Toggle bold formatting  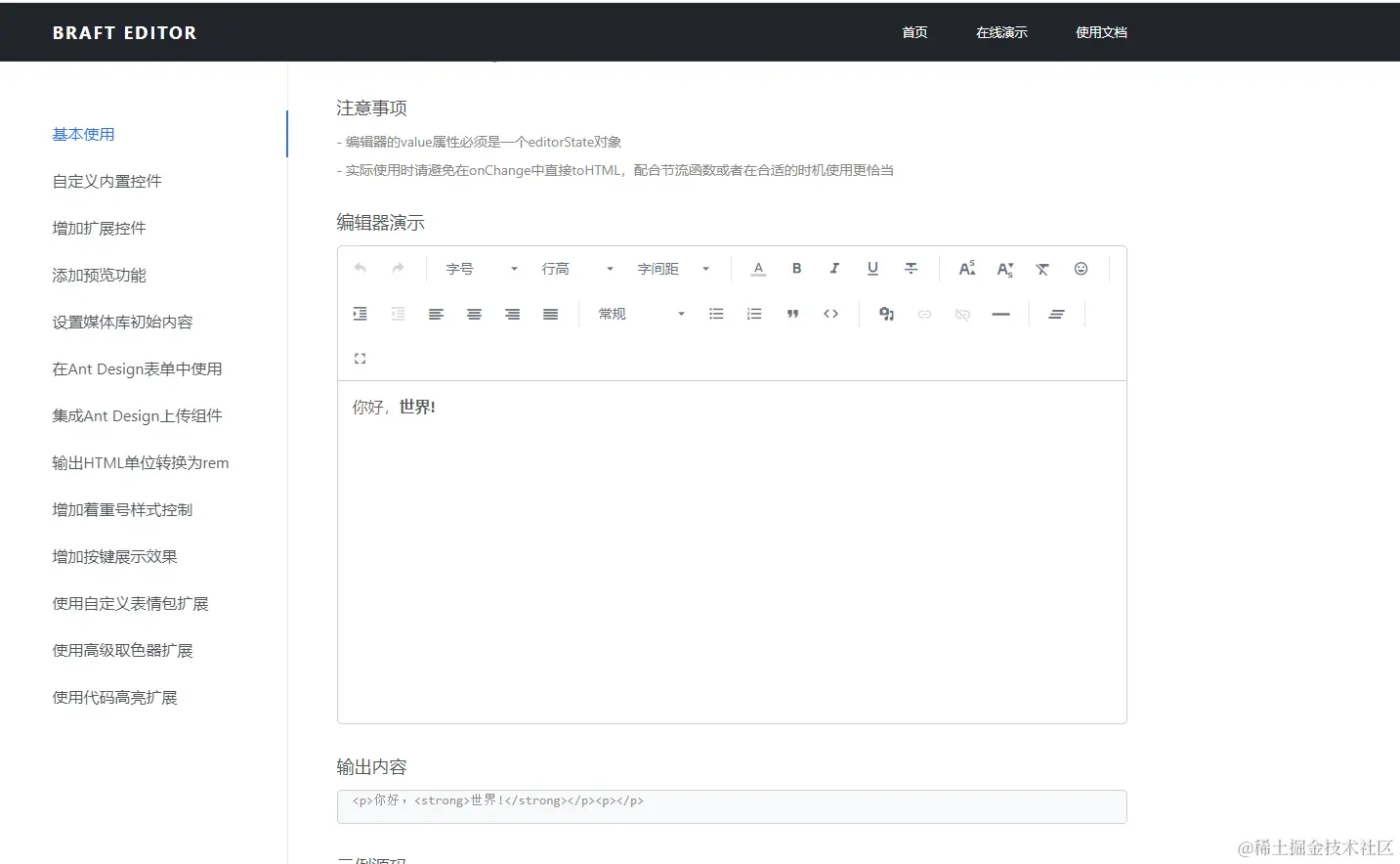click(x=796, y=269)
